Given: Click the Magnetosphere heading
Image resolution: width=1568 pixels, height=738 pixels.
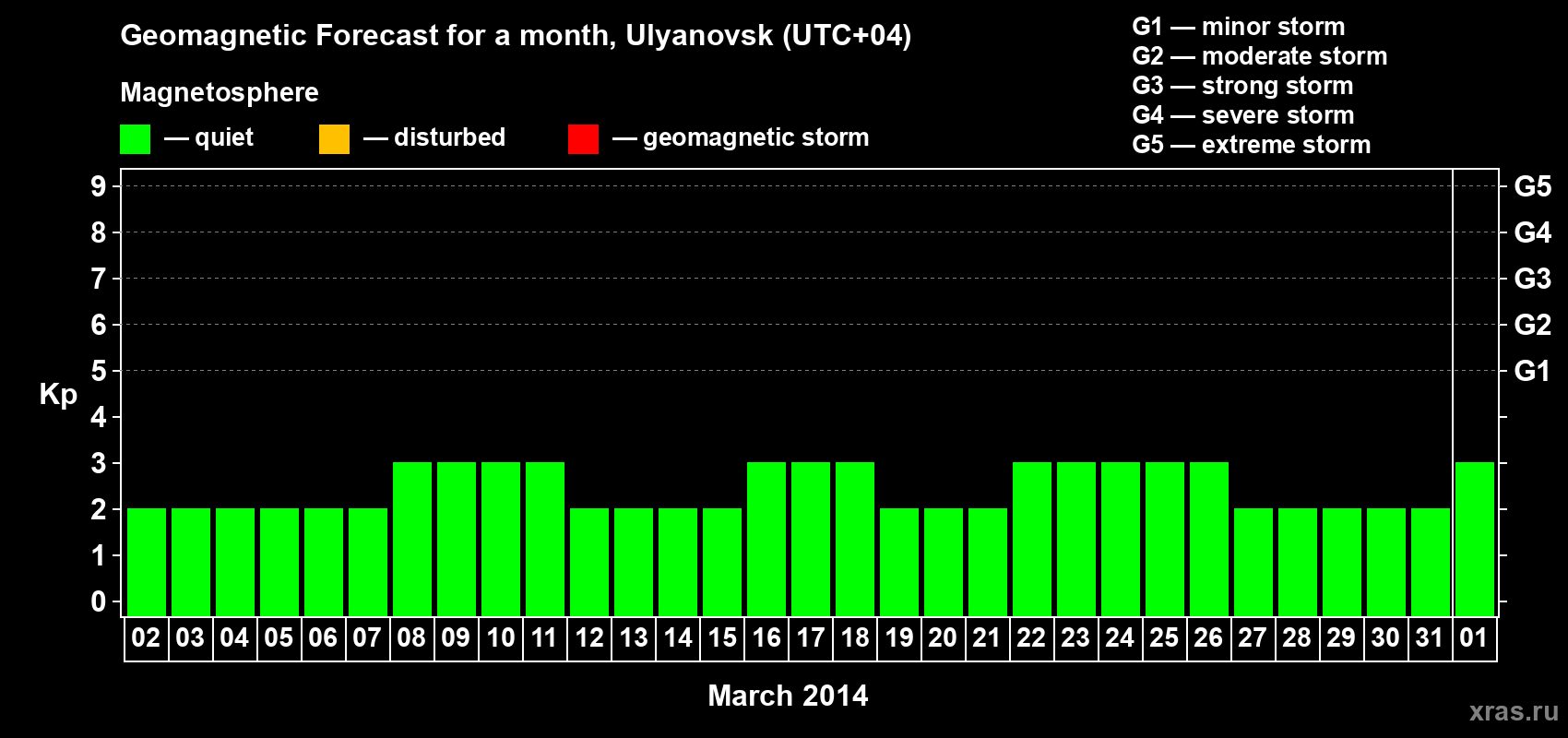Looking at the screenshot, I should pyautogui.click(x=220, y=92).
